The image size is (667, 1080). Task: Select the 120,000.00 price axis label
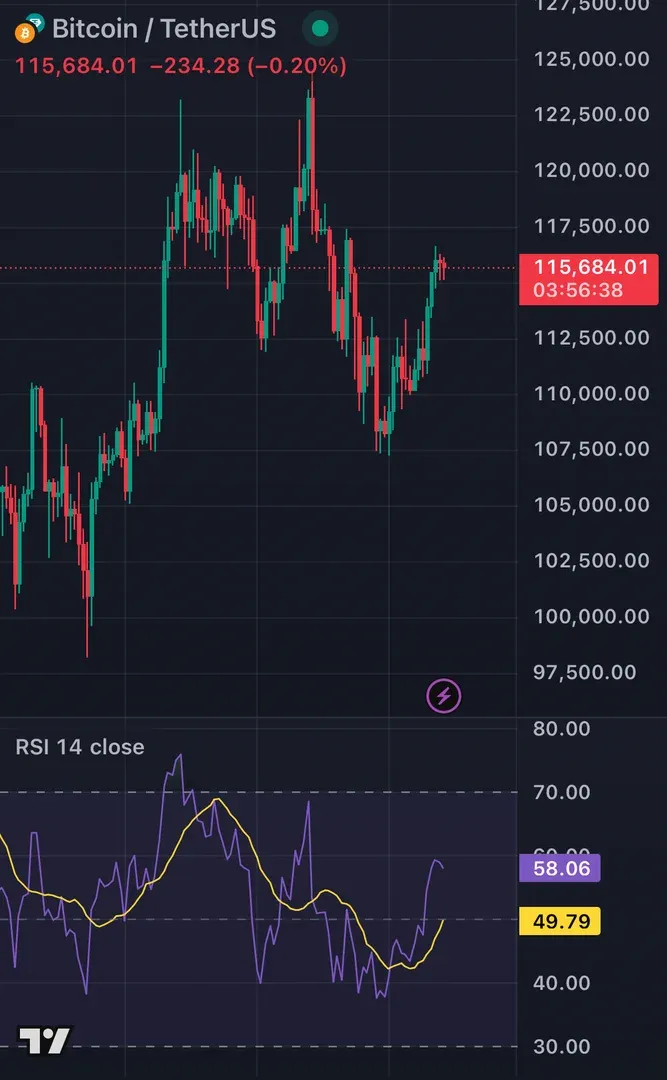591,169
